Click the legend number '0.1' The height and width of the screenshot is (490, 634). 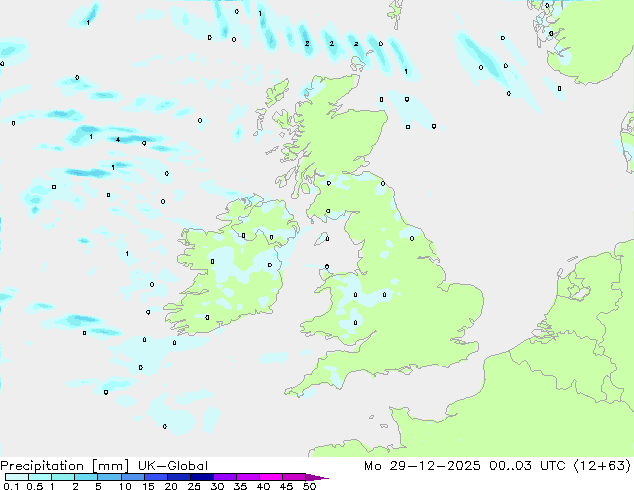tap(11, 486)
